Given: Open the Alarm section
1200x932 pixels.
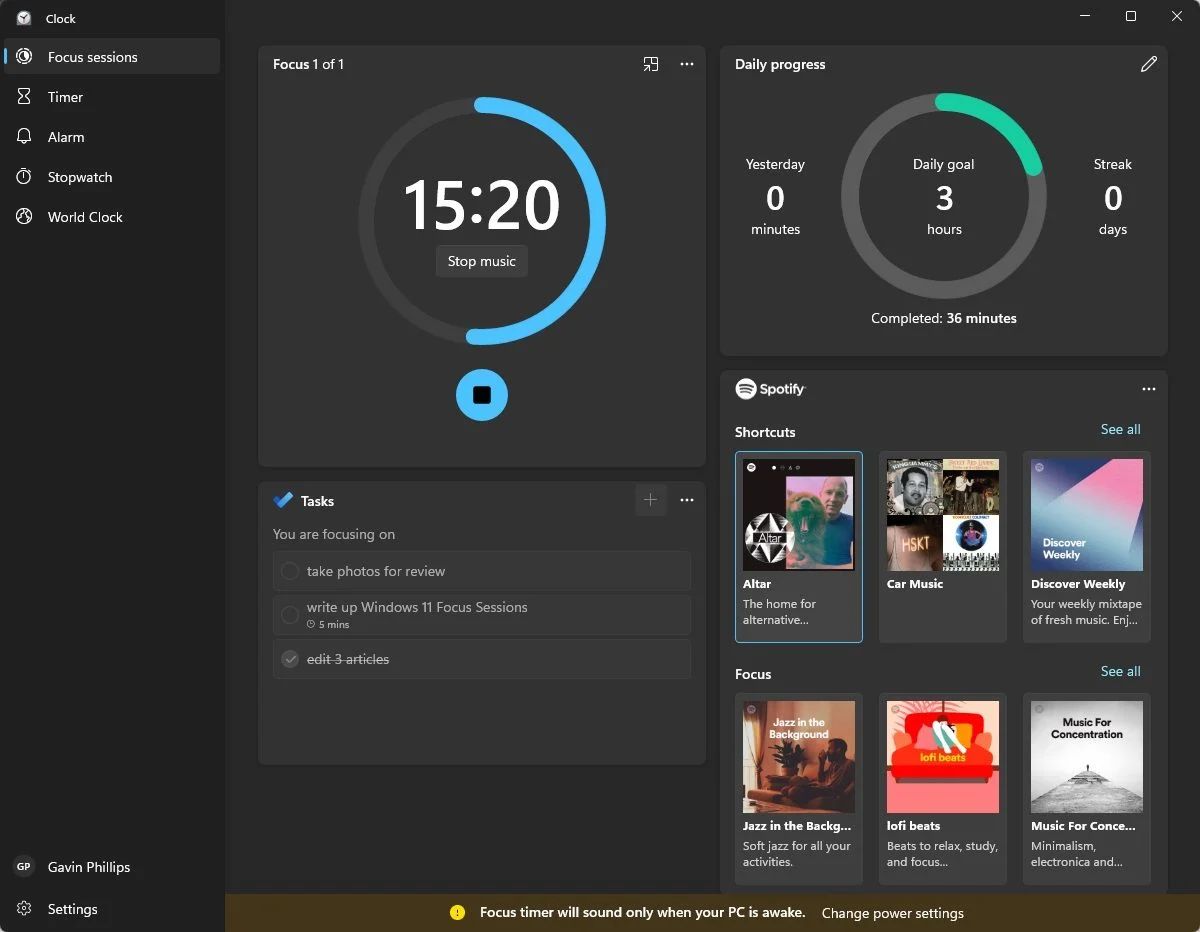Looking at the screenshot, I should (x=112, y=137).
